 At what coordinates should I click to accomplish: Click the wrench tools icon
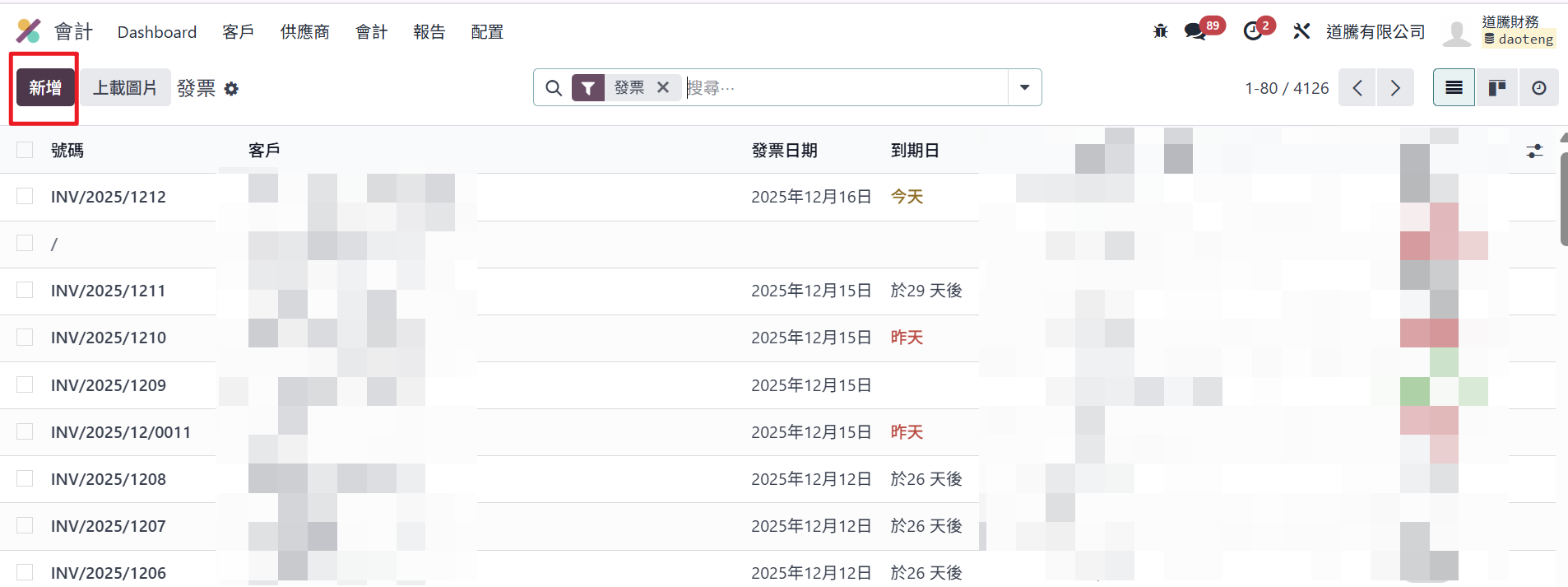1301,31
